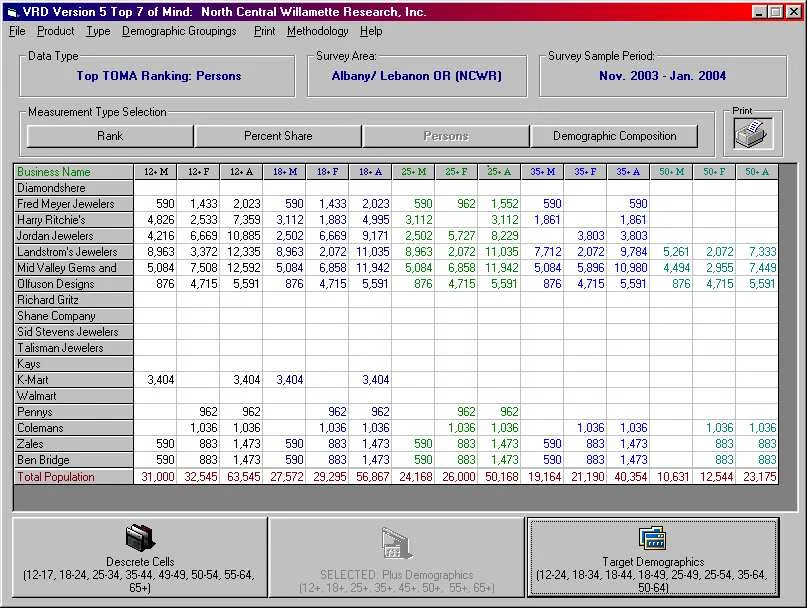
Task: Select the Kays row
Action: click(74, 363)
